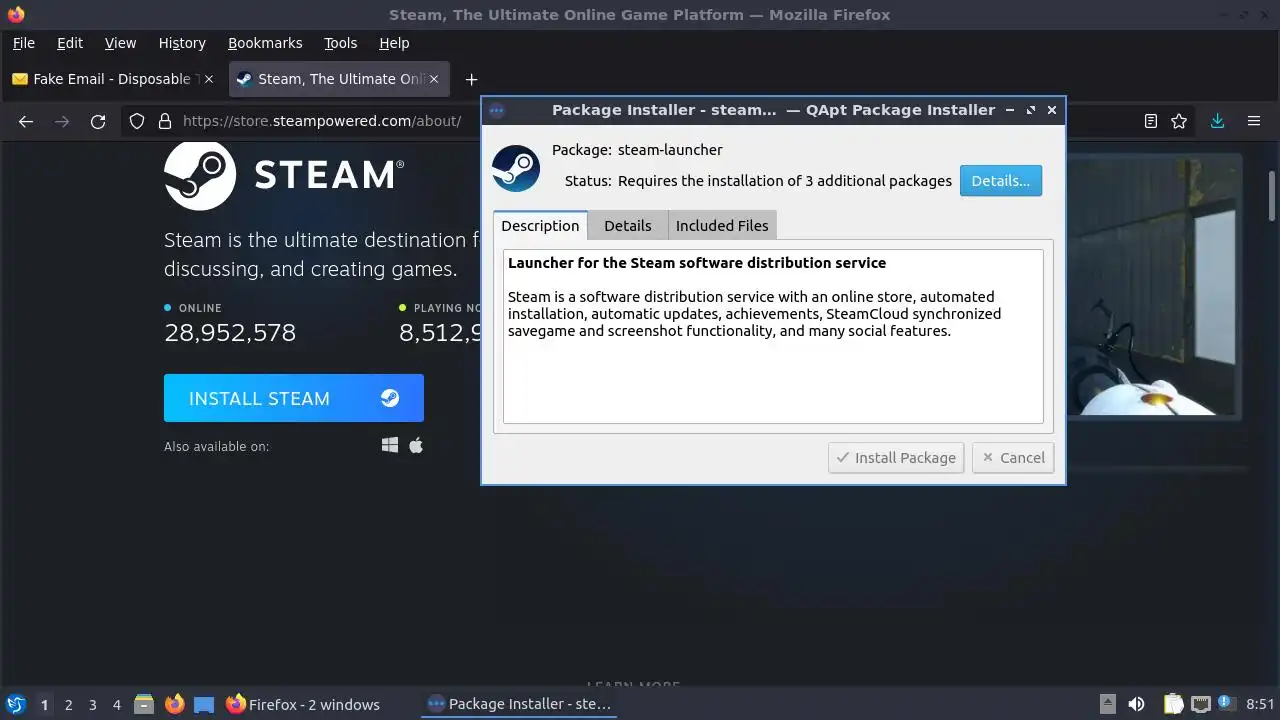This screenshot has height=720, width=1280.
Task: Bookmark this page with the star icon
Action: (1179, 121)
